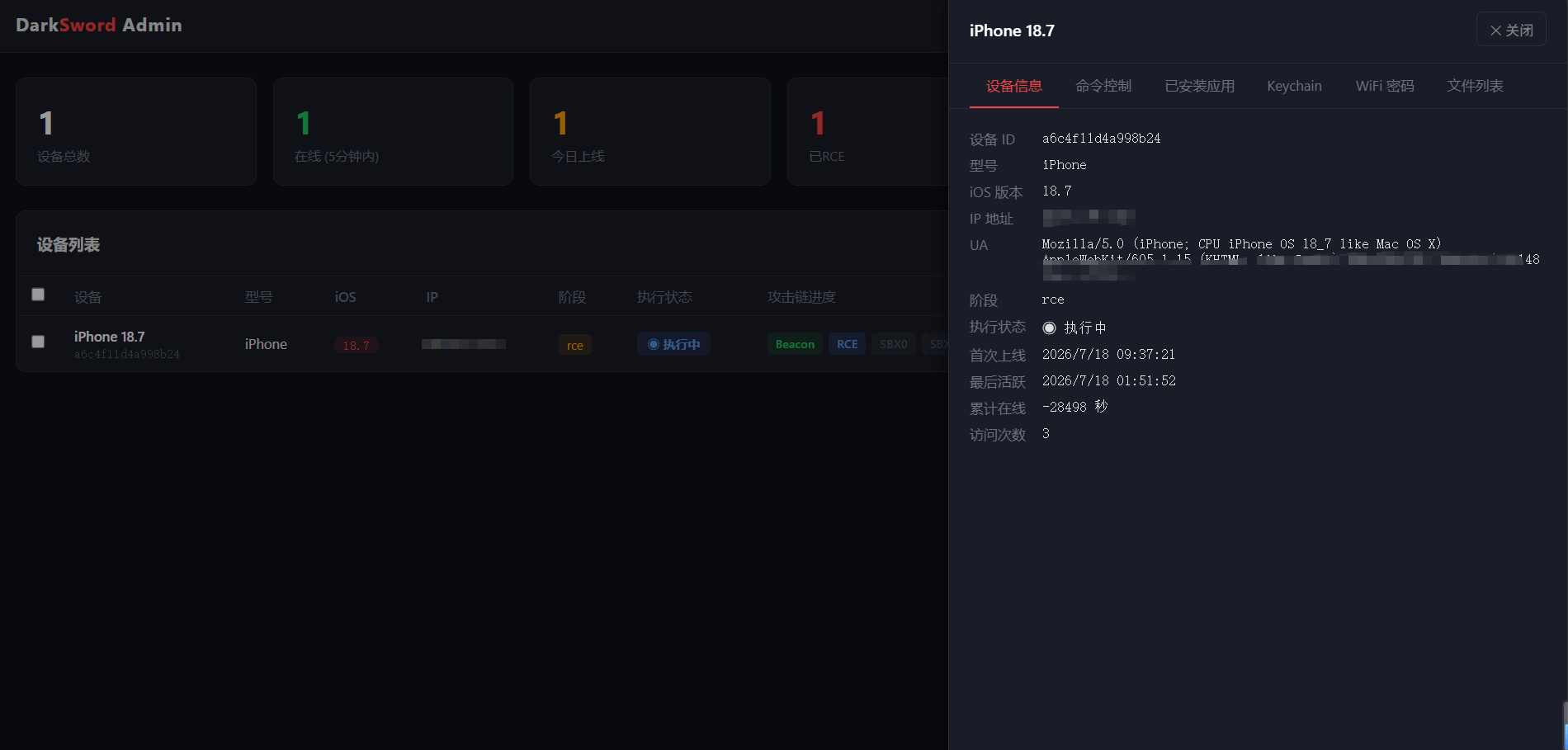
Task: Click the 设备总数 stat card
Action: coord(136,131)
